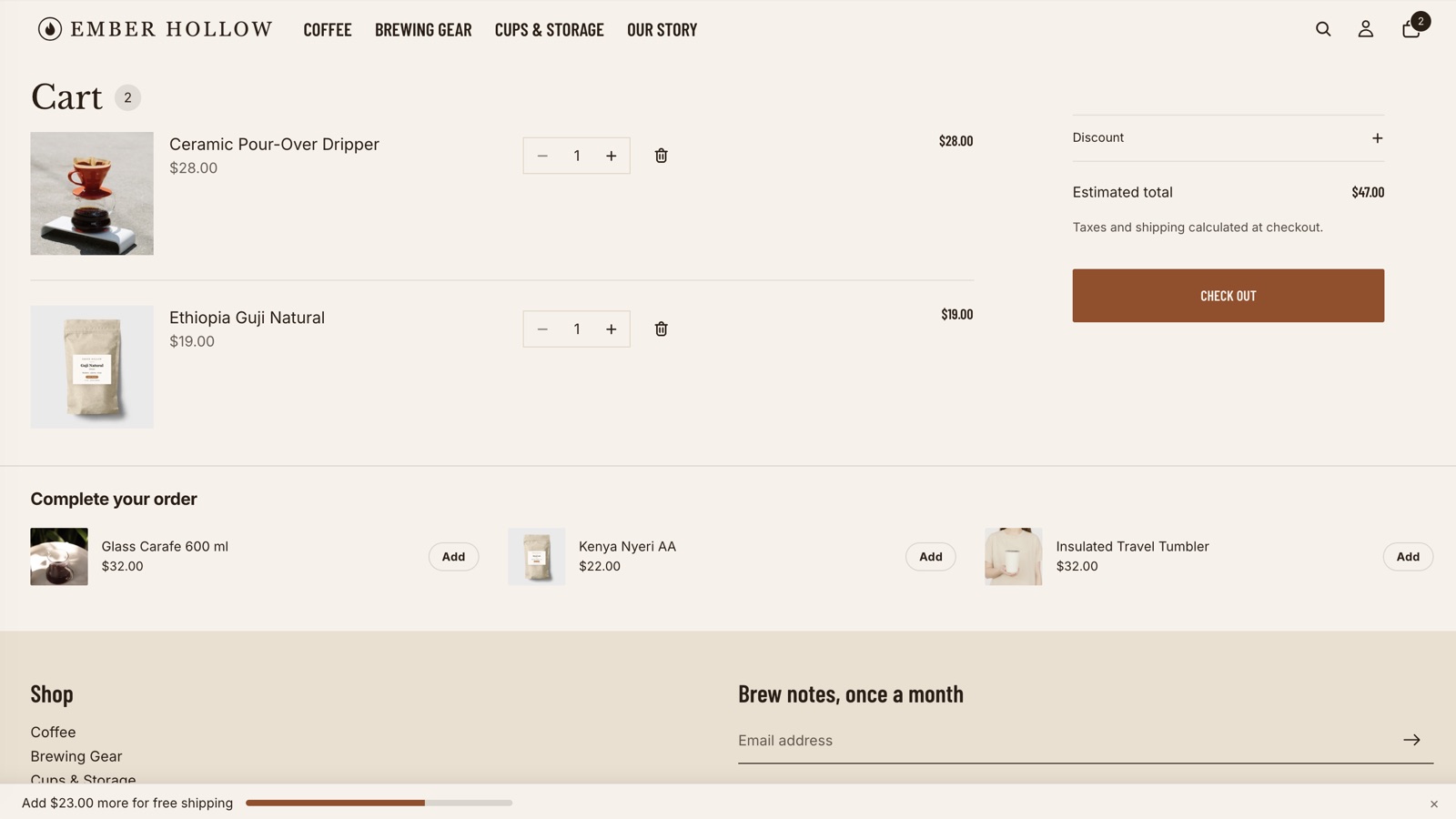Image resolution: width=1456 pixels, height=819 pixels.
Task: Go to Coffee footer link
Action: tap(53, 732)
